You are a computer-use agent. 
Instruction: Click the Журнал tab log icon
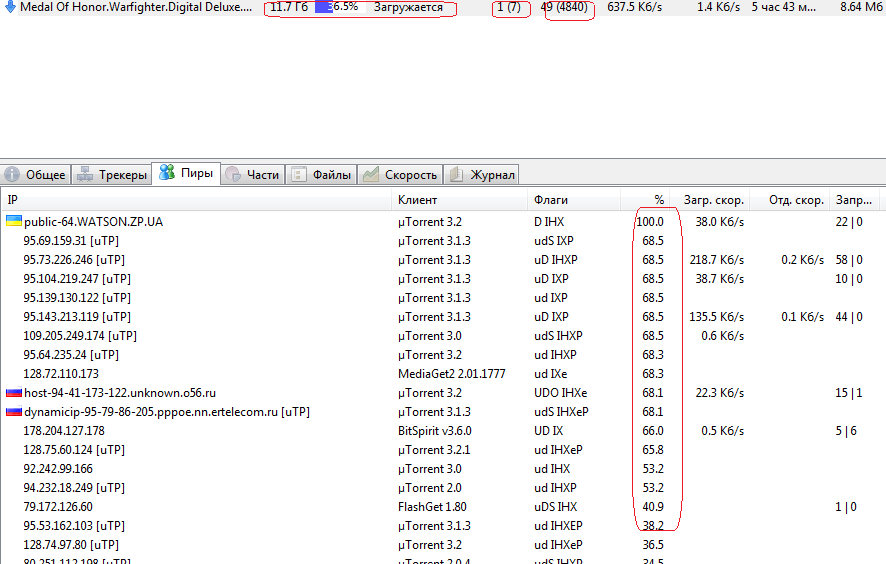coord(456,175)
